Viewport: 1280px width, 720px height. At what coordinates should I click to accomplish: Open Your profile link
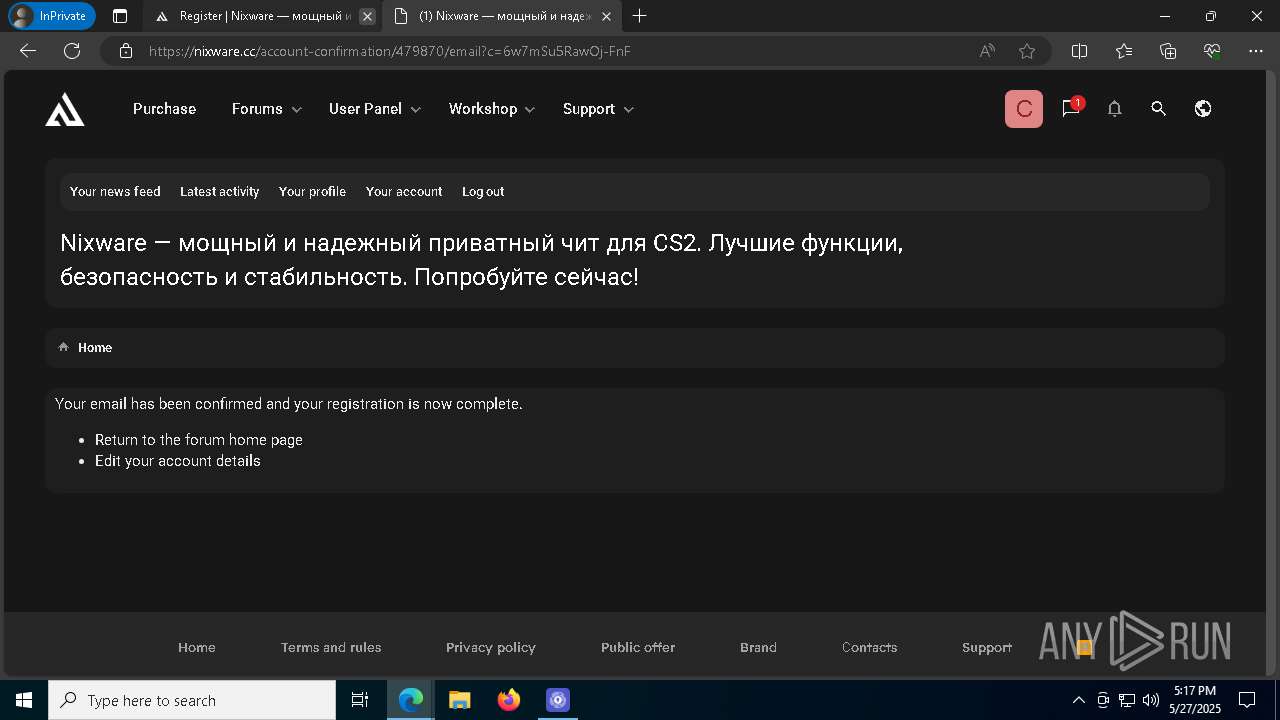coord(312,192)
